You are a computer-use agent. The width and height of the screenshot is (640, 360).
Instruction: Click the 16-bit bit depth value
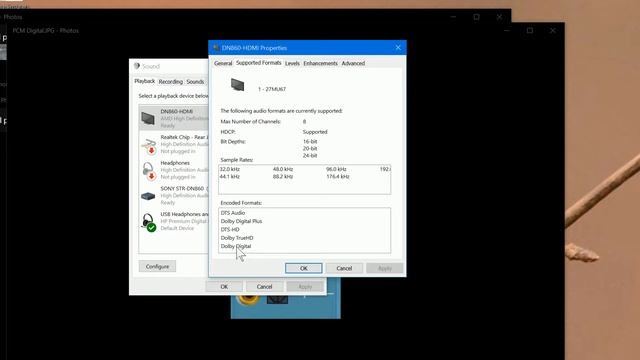(310, 141)
